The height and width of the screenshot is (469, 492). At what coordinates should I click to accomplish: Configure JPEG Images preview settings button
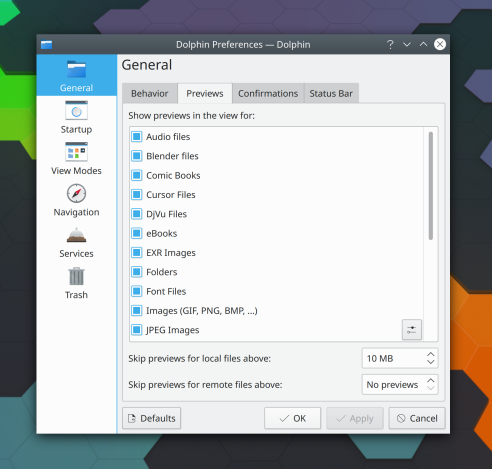[x=412, y=330]
